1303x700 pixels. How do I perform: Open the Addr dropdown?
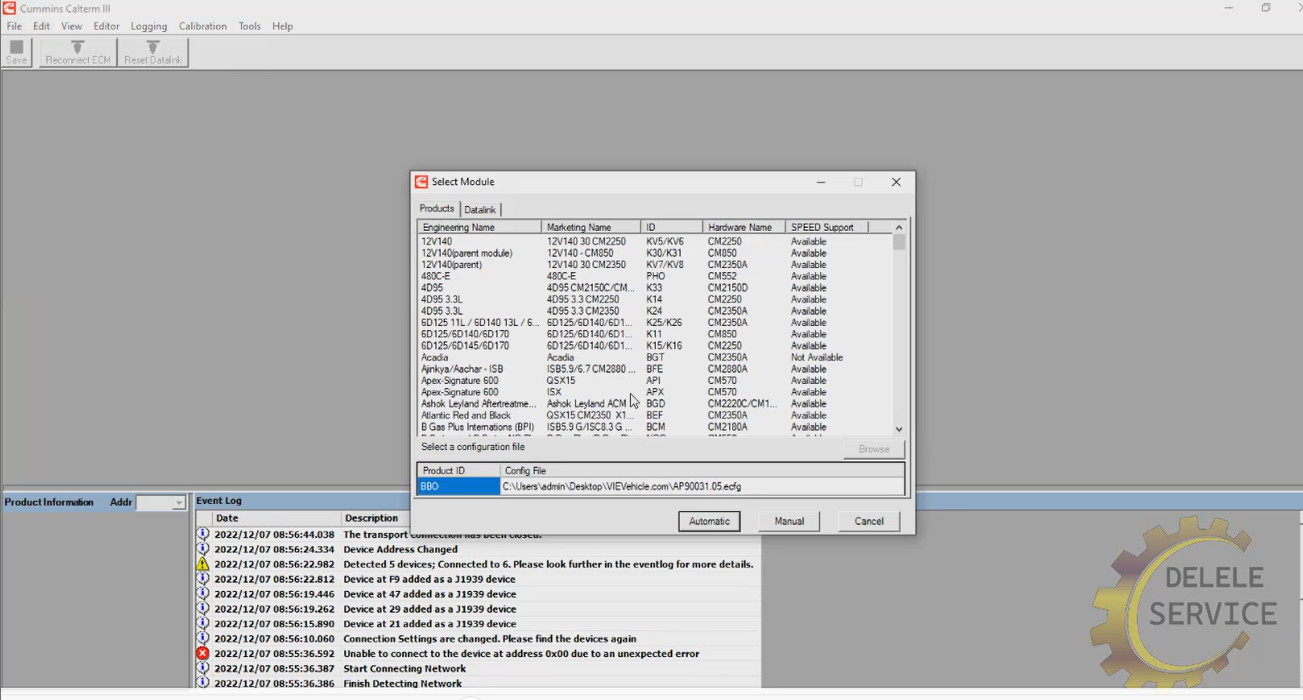178,503
